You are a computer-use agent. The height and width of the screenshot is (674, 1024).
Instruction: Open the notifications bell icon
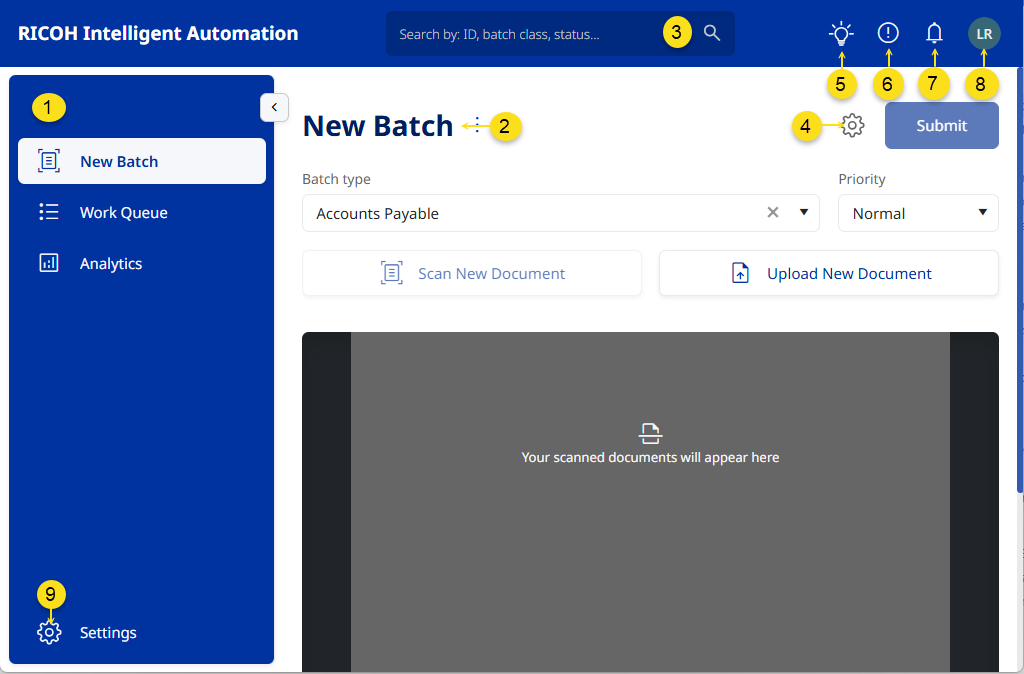(934, 34)
